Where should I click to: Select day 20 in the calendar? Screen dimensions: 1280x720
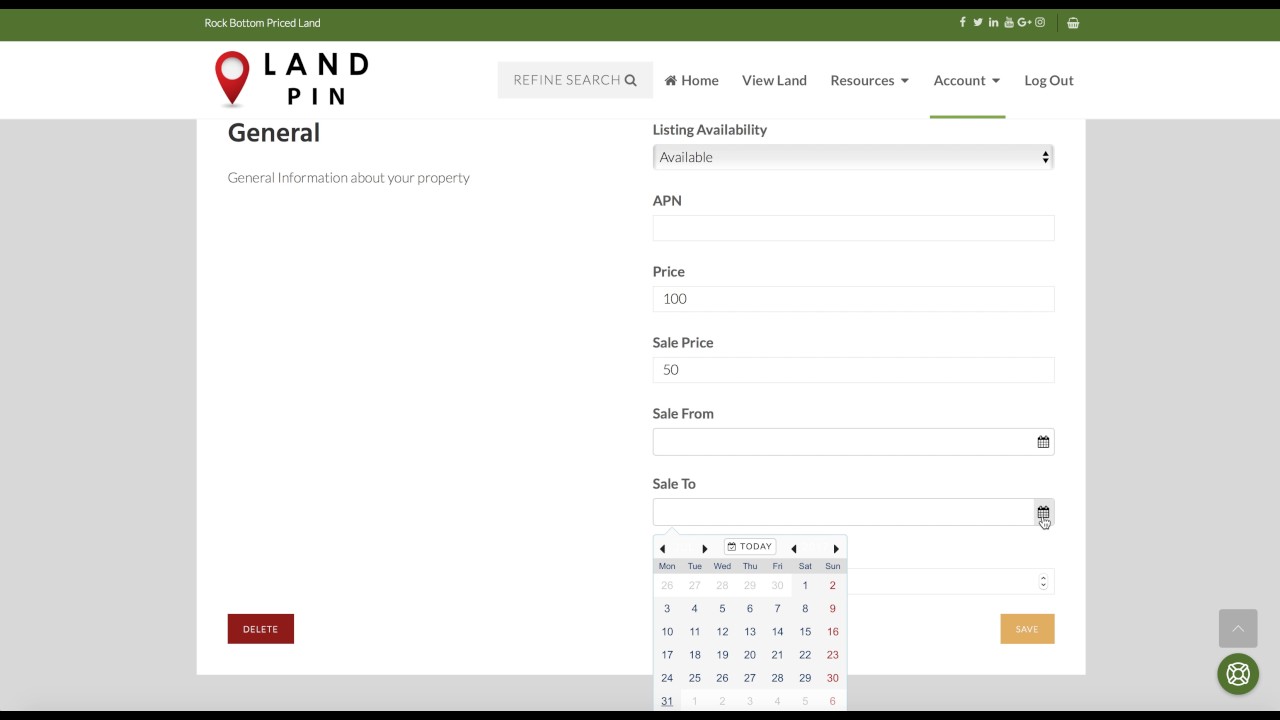tap(750, 655)
